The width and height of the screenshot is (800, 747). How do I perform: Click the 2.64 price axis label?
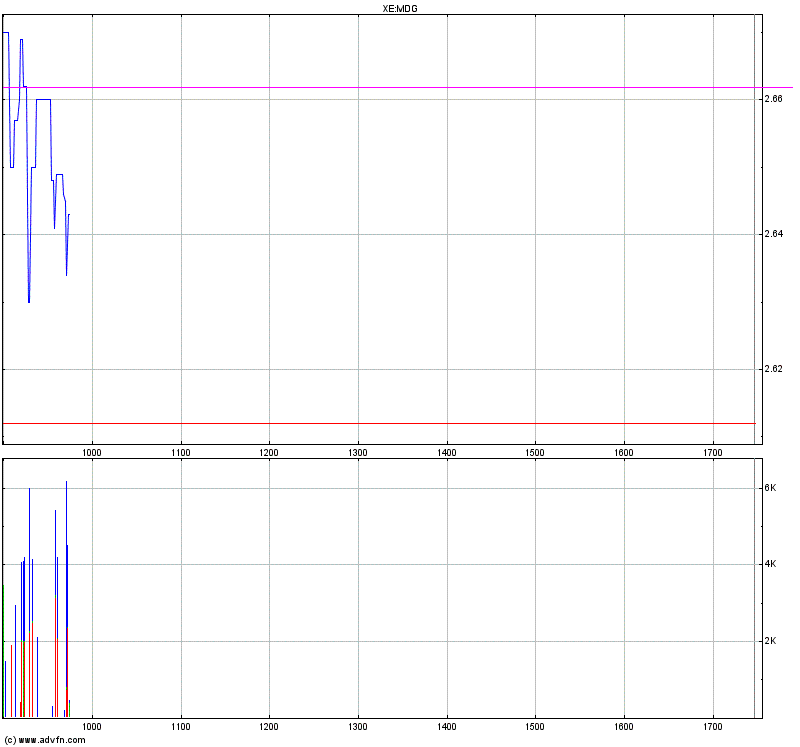tap(772, 234)
